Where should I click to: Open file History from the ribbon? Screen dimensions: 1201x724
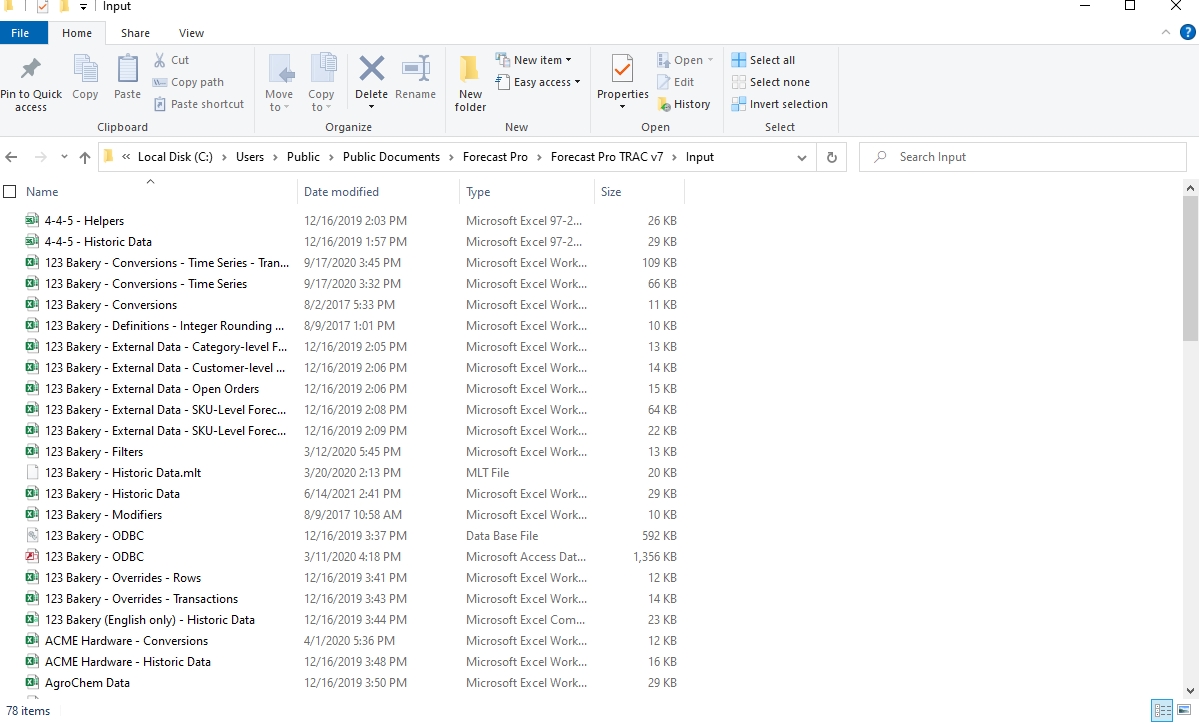(684, 104)
